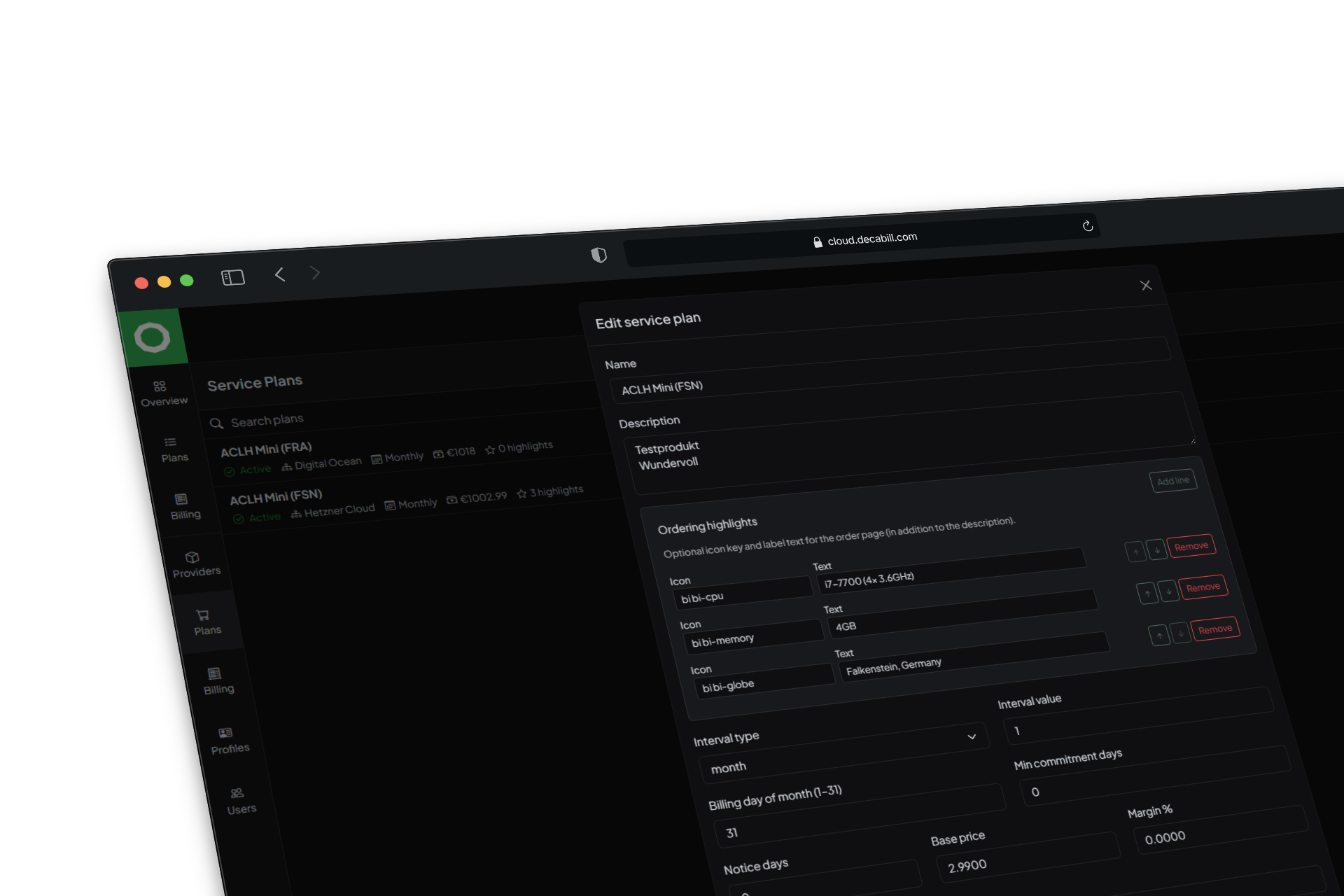1344x896 pixels.
Task: Click the Interval type chevron arrow
Action: [x=972, y=736]
